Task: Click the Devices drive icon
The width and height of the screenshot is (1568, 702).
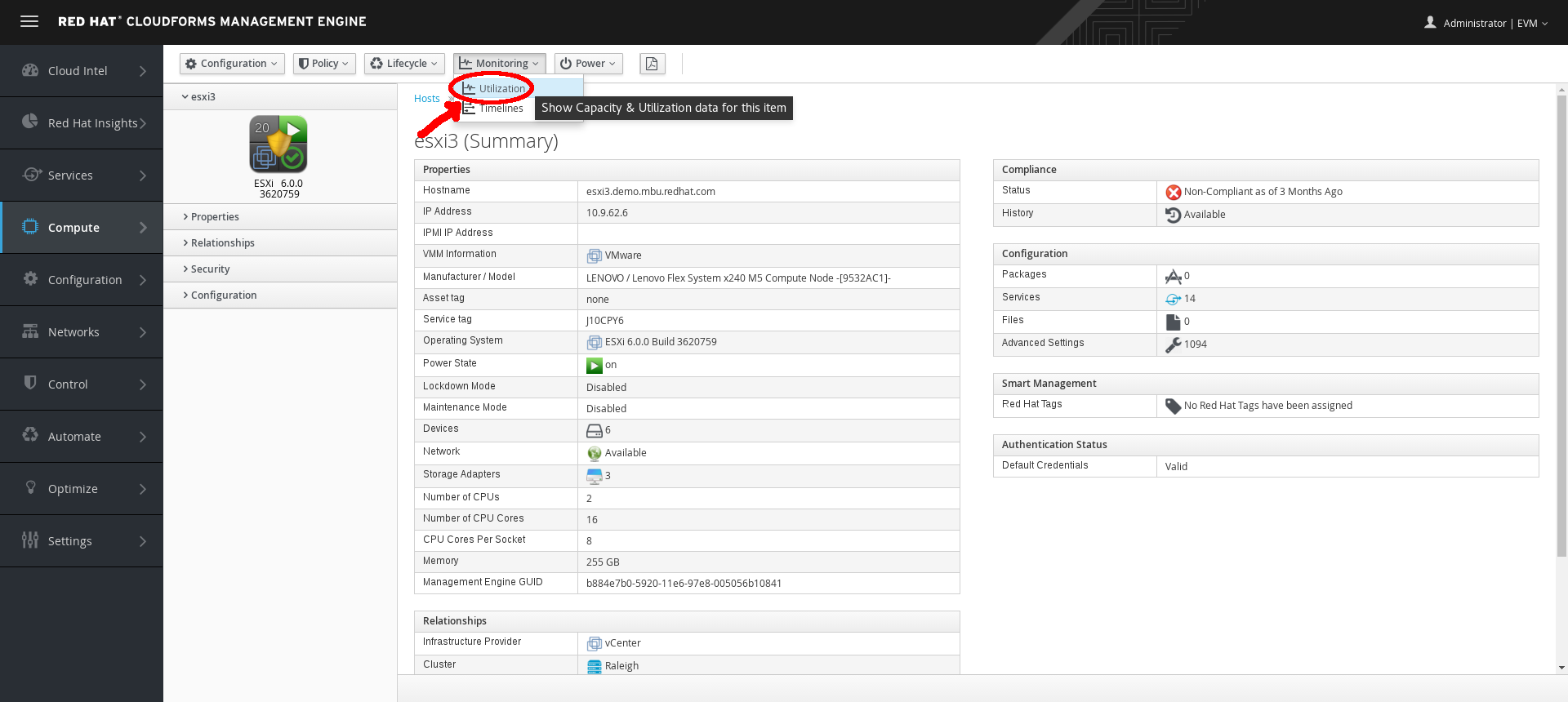Action: (595, 430)
